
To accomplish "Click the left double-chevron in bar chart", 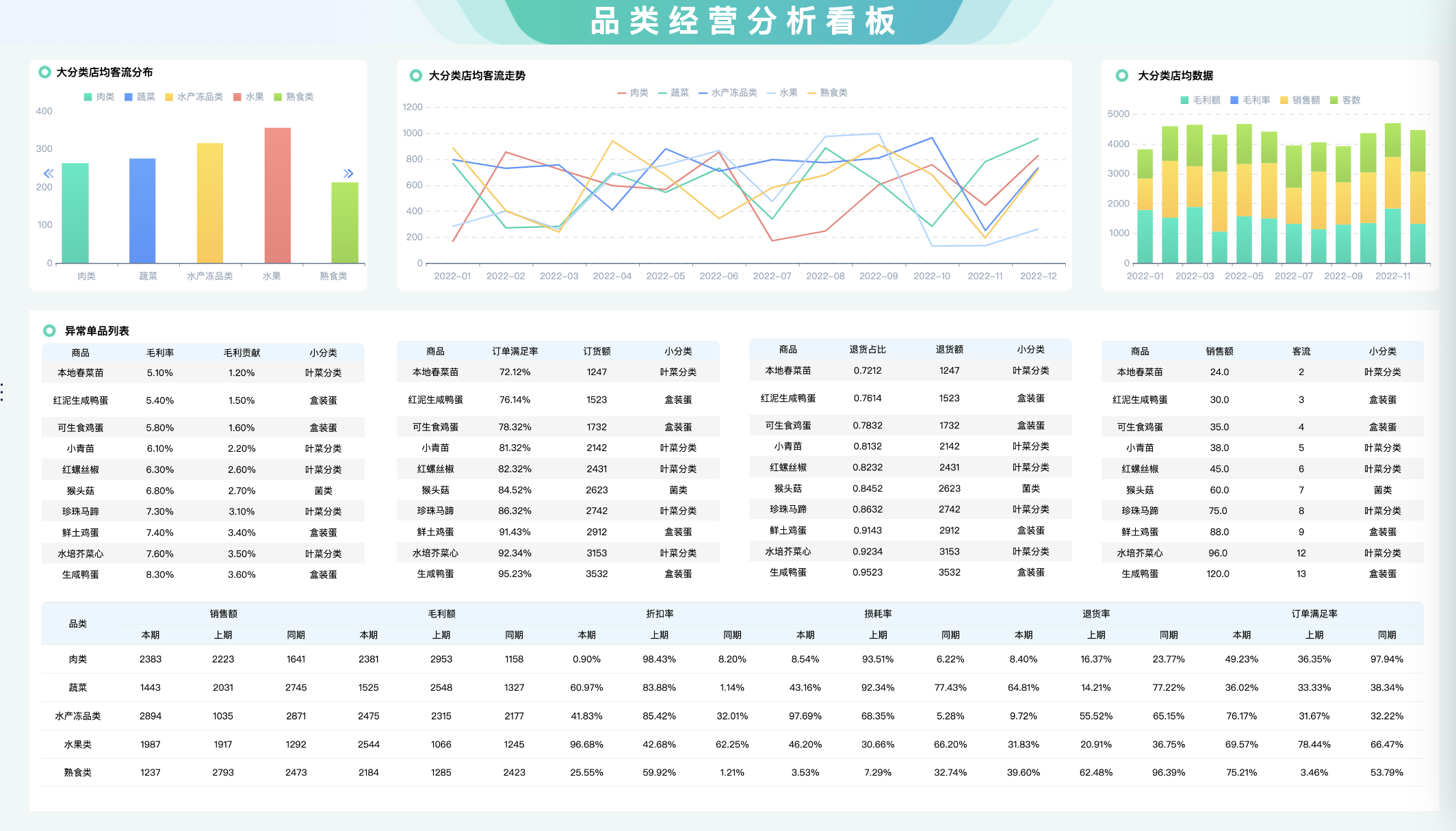I will 49,173.
